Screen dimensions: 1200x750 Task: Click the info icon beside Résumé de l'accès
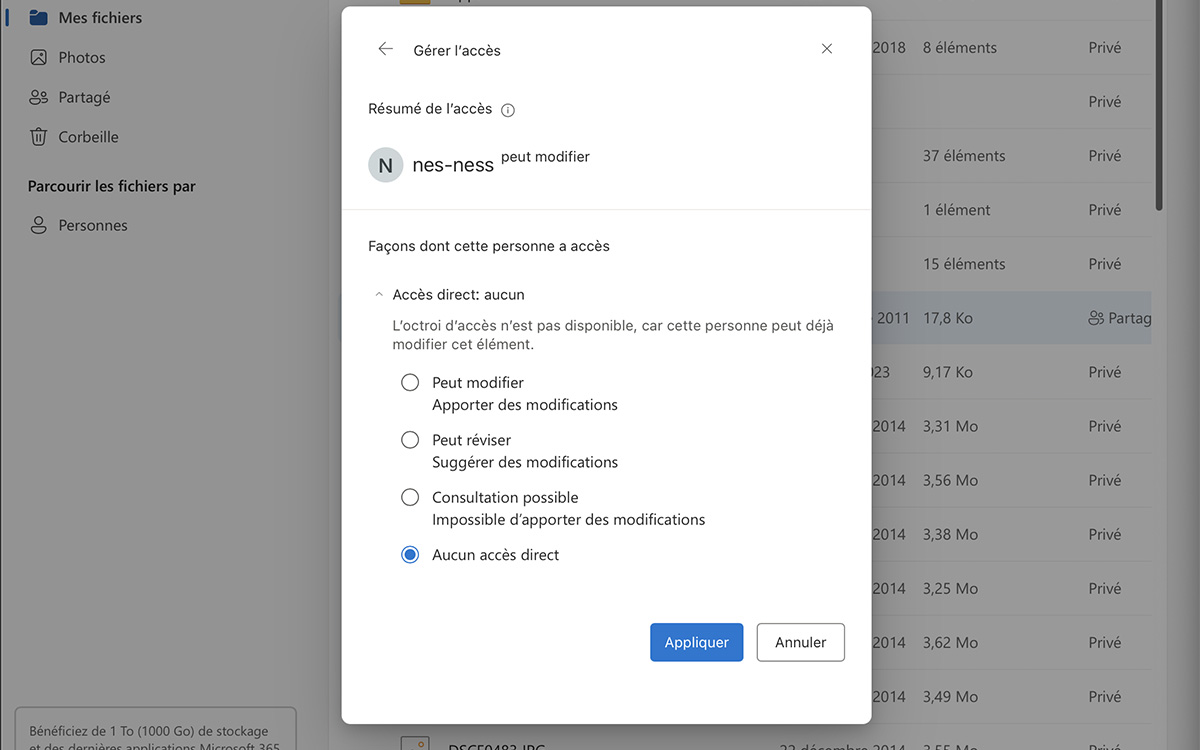click(508, 110)
